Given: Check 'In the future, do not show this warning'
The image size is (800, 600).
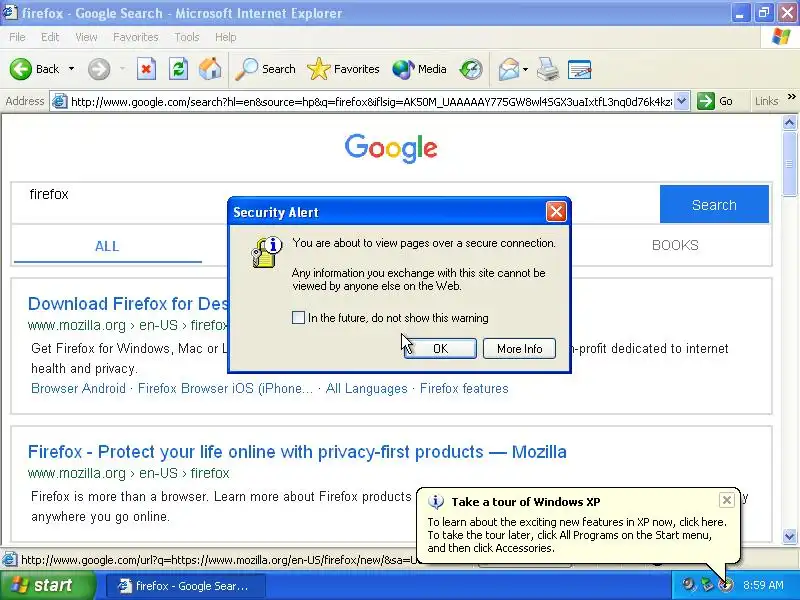Looking at the screenshot, I should [x=298, y=318].
